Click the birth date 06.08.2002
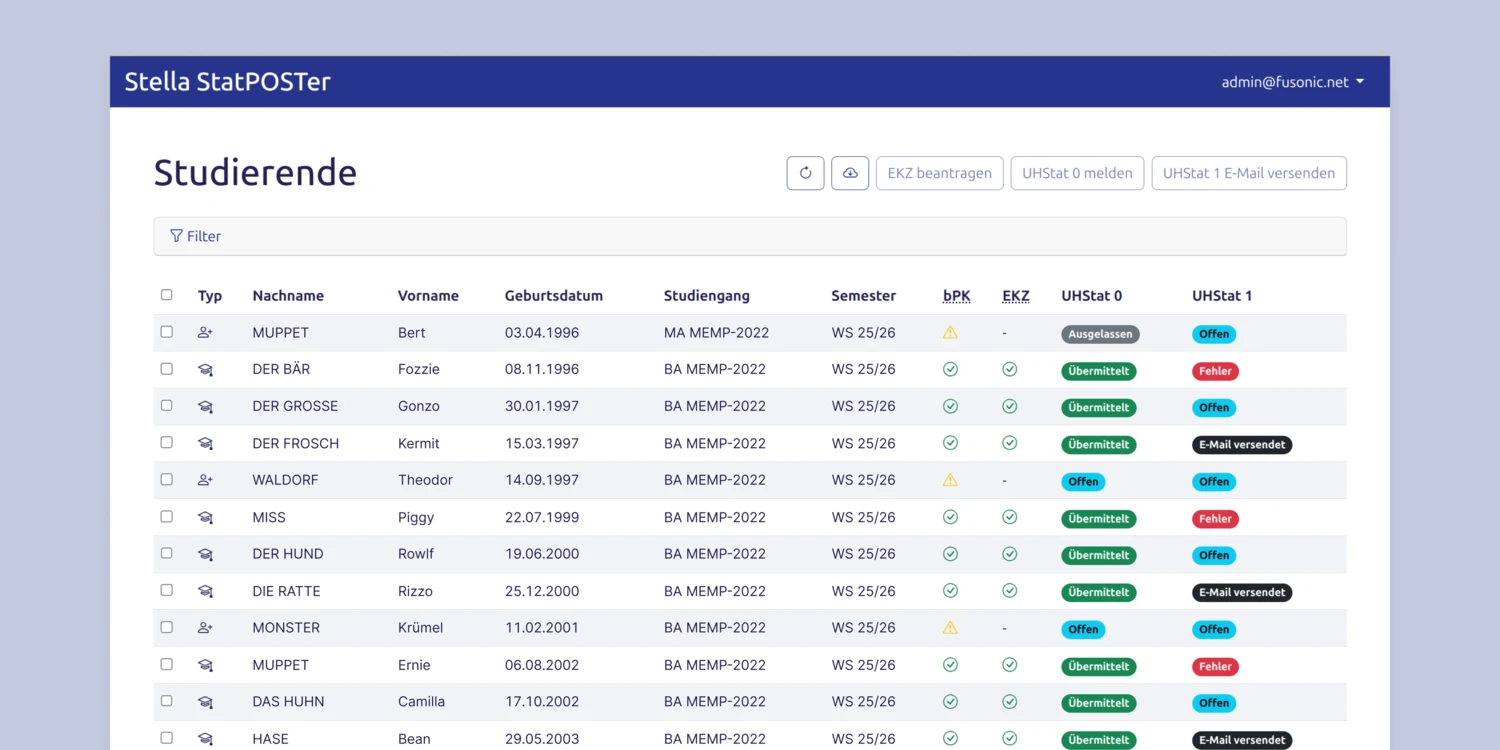This screenshot has width=1500, height=750. click(x=542, y=665)
